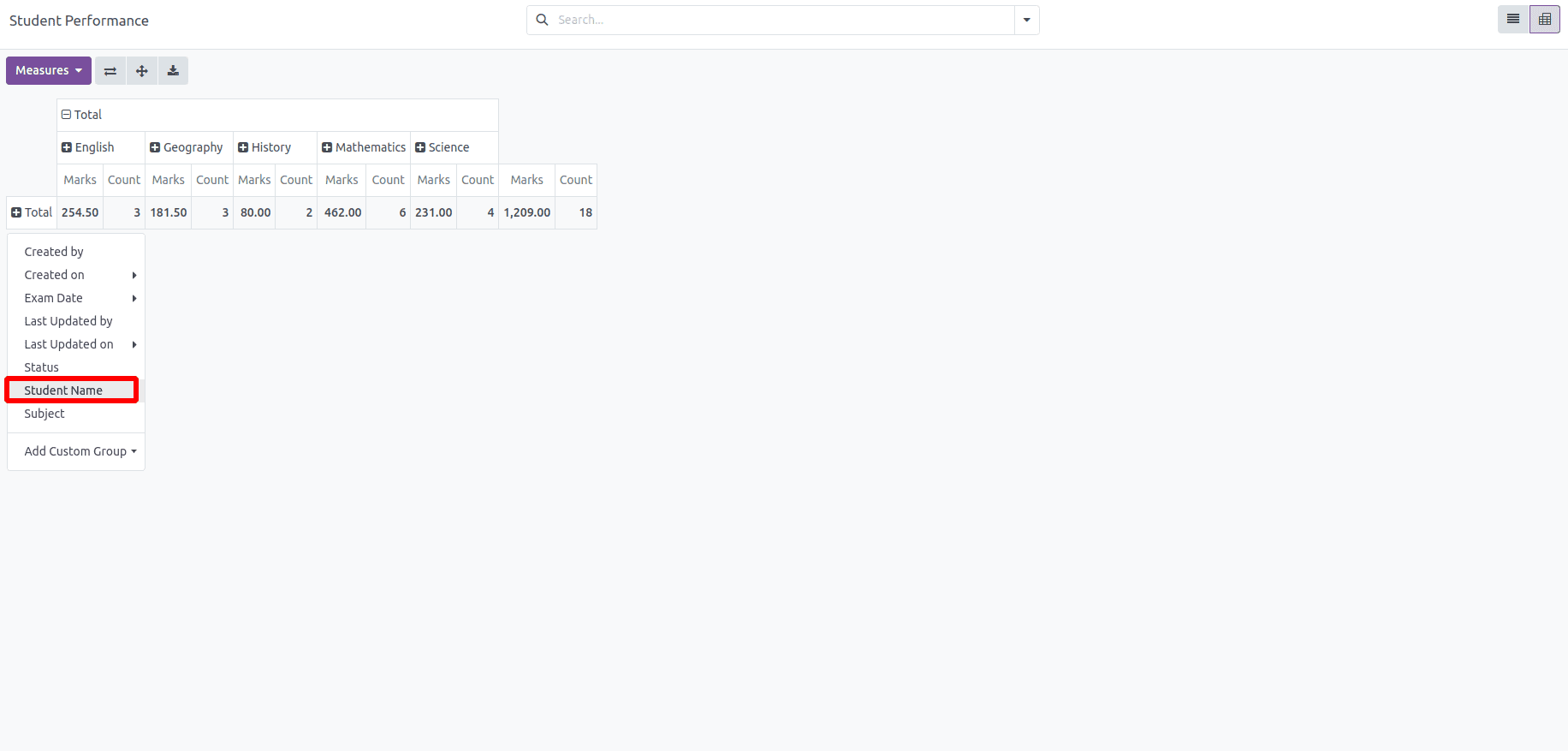Click the search magnifier icon
This screenshot has width=1568, height=751.
click(x=542, y=20)
